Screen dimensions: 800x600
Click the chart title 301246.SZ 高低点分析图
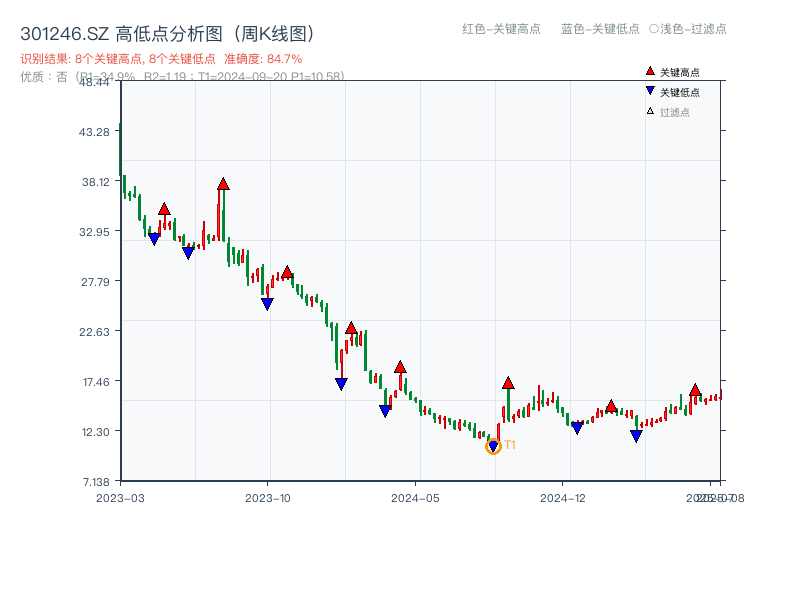165,31
